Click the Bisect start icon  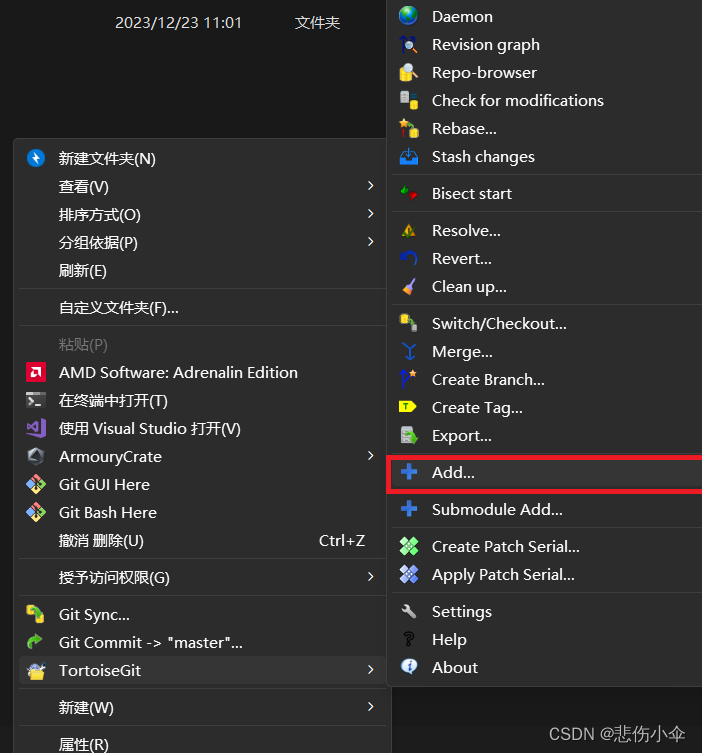409,193
